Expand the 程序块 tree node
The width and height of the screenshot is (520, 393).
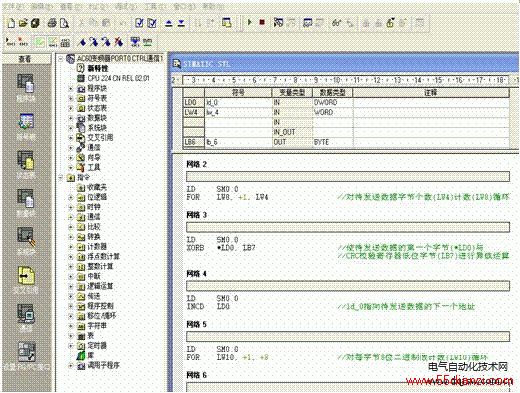[x=71, y=89]
